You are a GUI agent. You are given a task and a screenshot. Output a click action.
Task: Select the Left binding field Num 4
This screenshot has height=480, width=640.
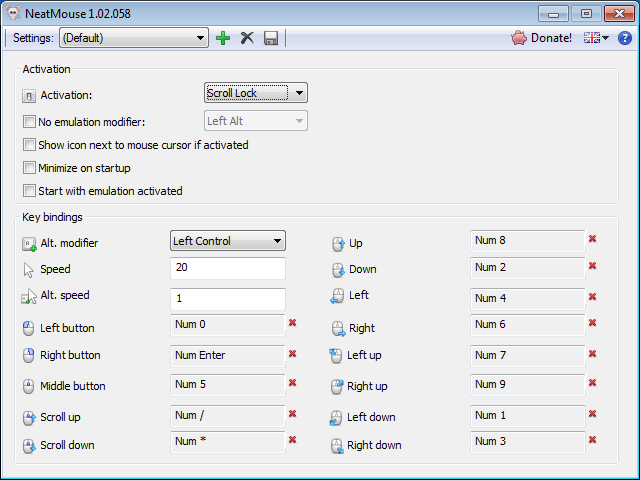527,299
